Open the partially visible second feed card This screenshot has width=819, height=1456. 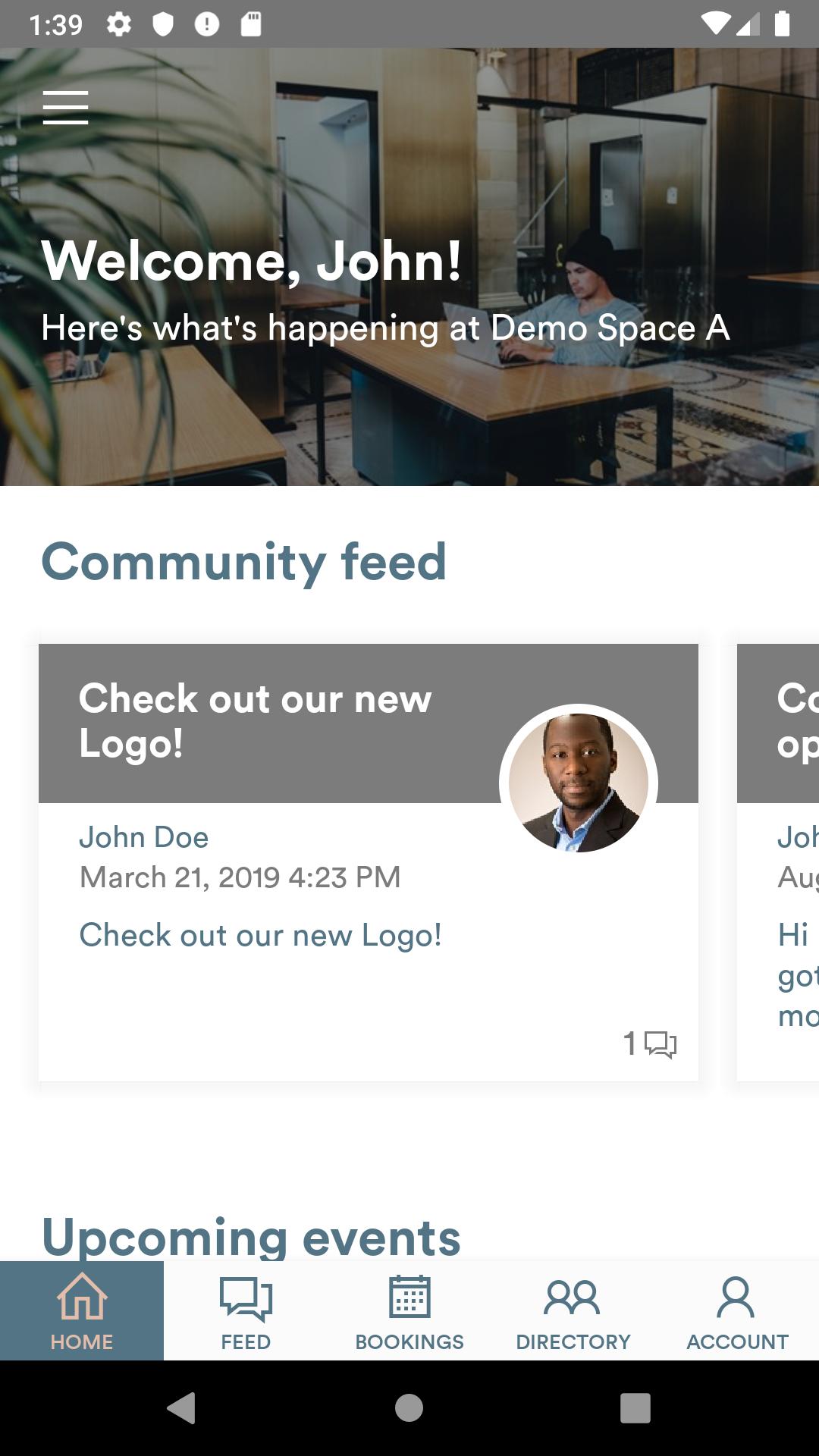(x=778, y=862)
